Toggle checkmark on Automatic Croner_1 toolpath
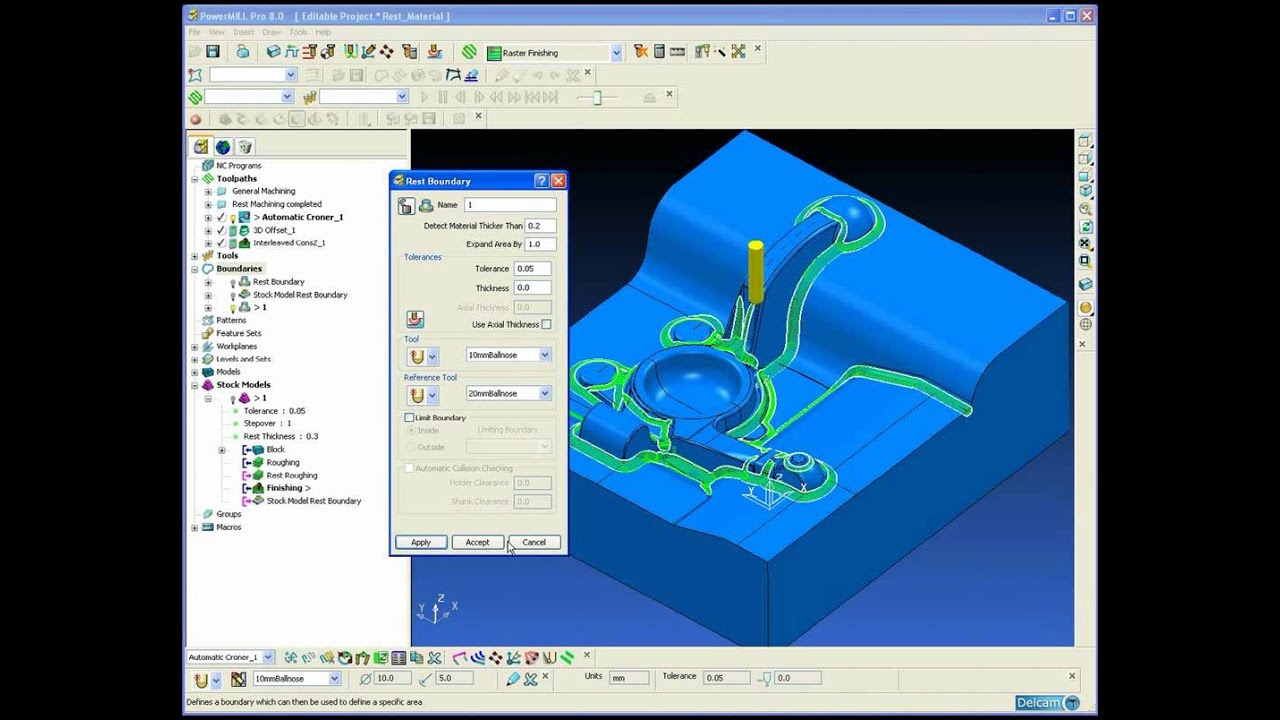This screenshot has width=1280, height=720. pyautogui.click(x=221, y=217)
